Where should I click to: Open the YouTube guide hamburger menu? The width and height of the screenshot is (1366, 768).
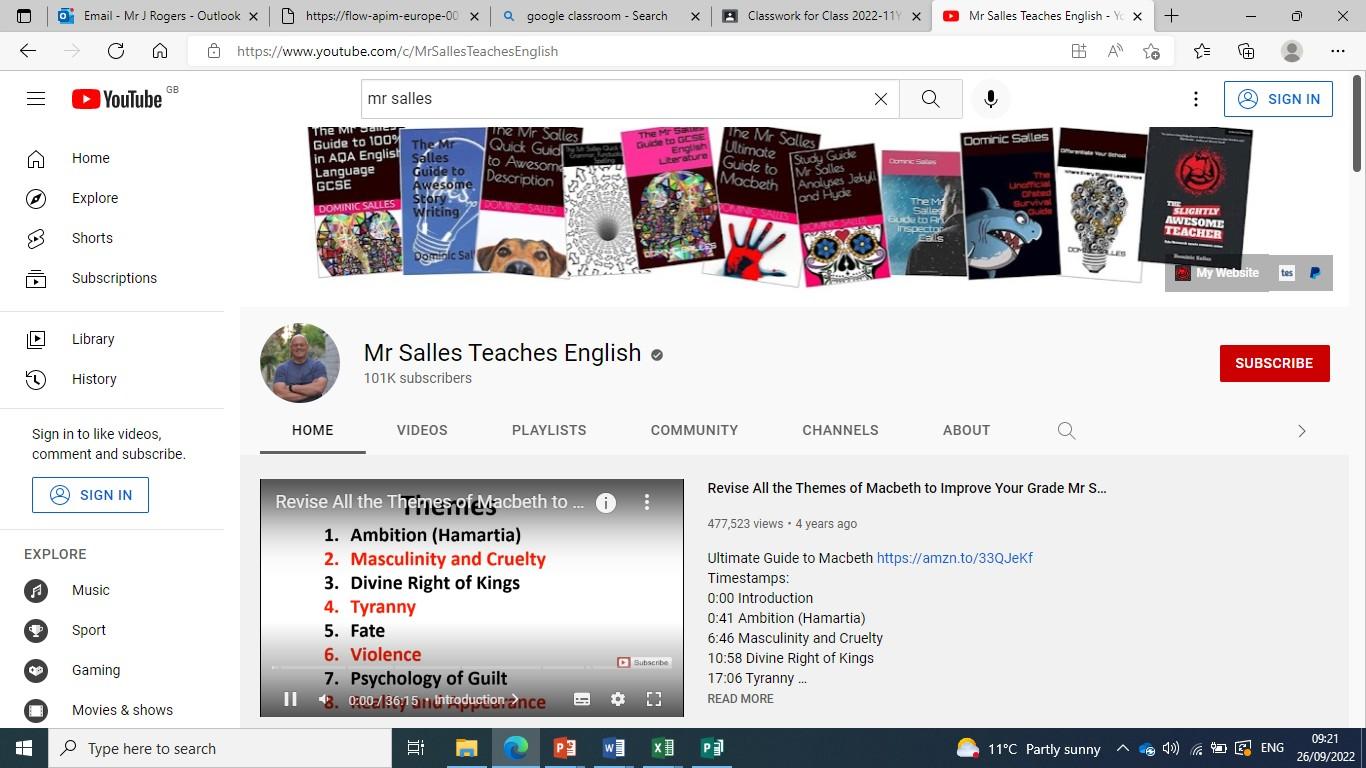[x=36, y=98]
